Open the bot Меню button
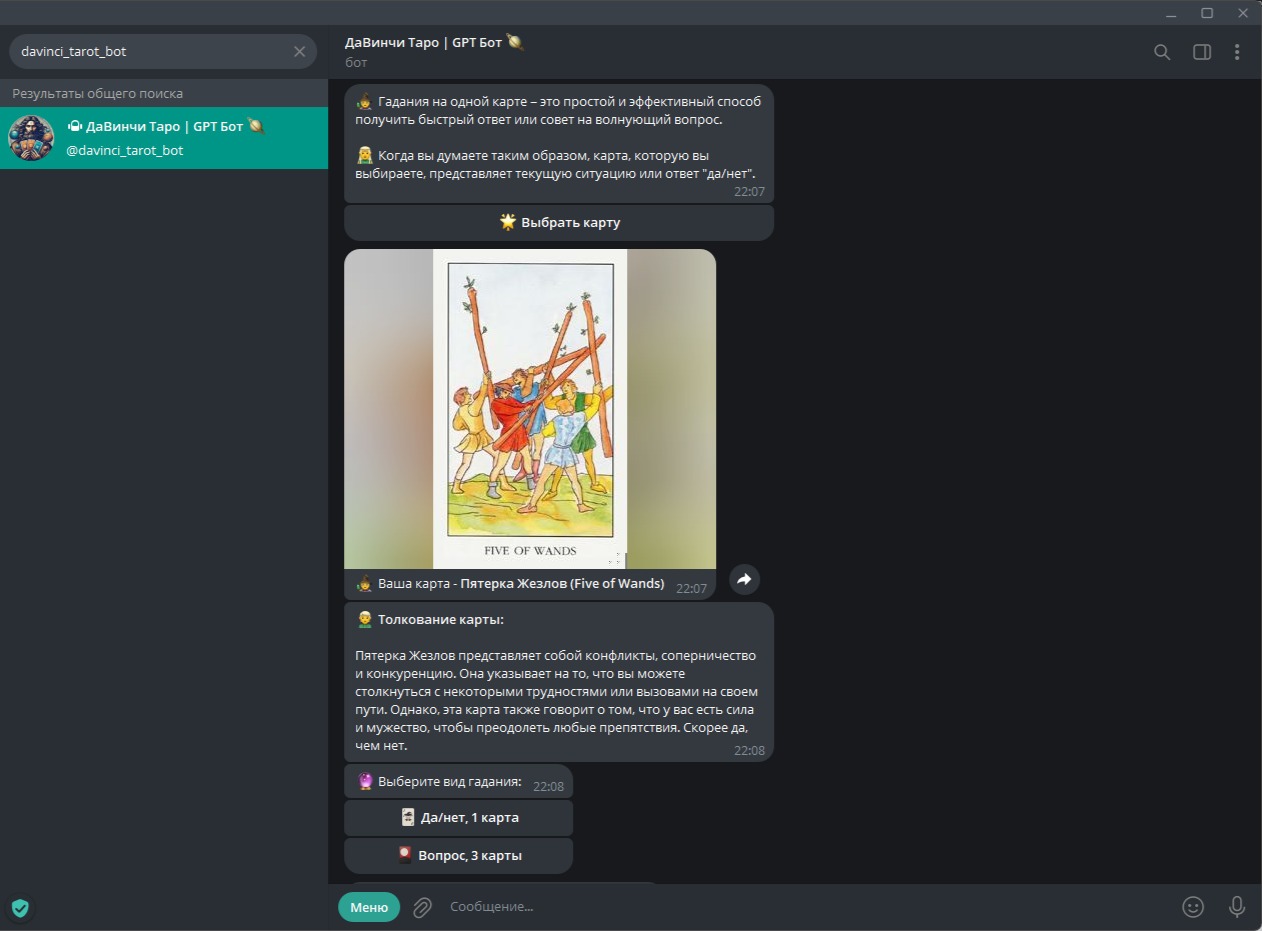 pyautogui.click(x=369, y=907)
